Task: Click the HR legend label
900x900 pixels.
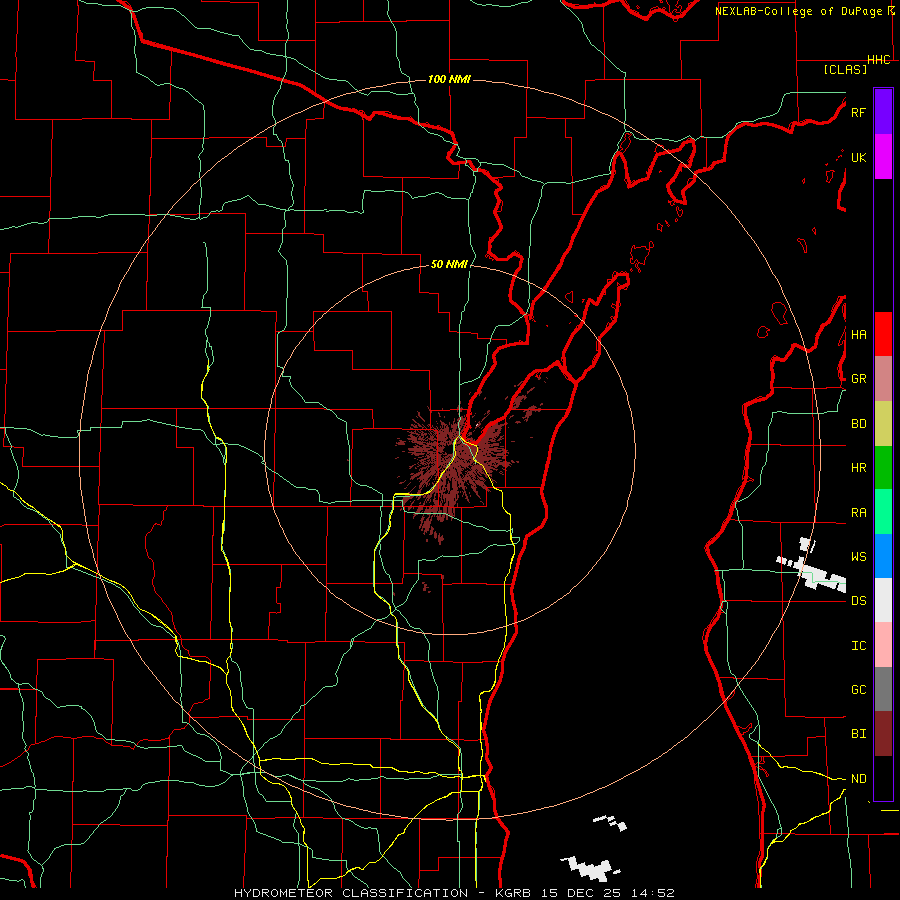Action: point(858,468)
